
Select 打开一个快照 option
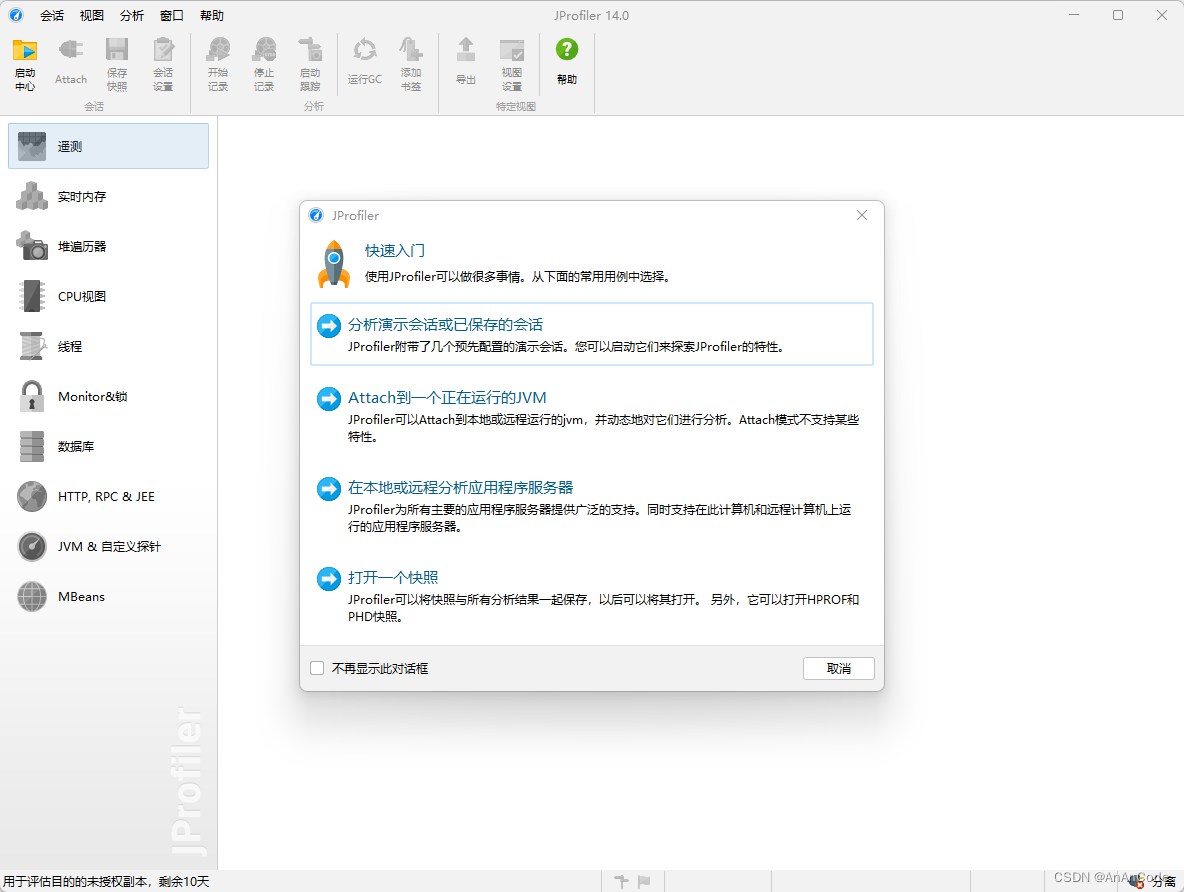[393, 578]
